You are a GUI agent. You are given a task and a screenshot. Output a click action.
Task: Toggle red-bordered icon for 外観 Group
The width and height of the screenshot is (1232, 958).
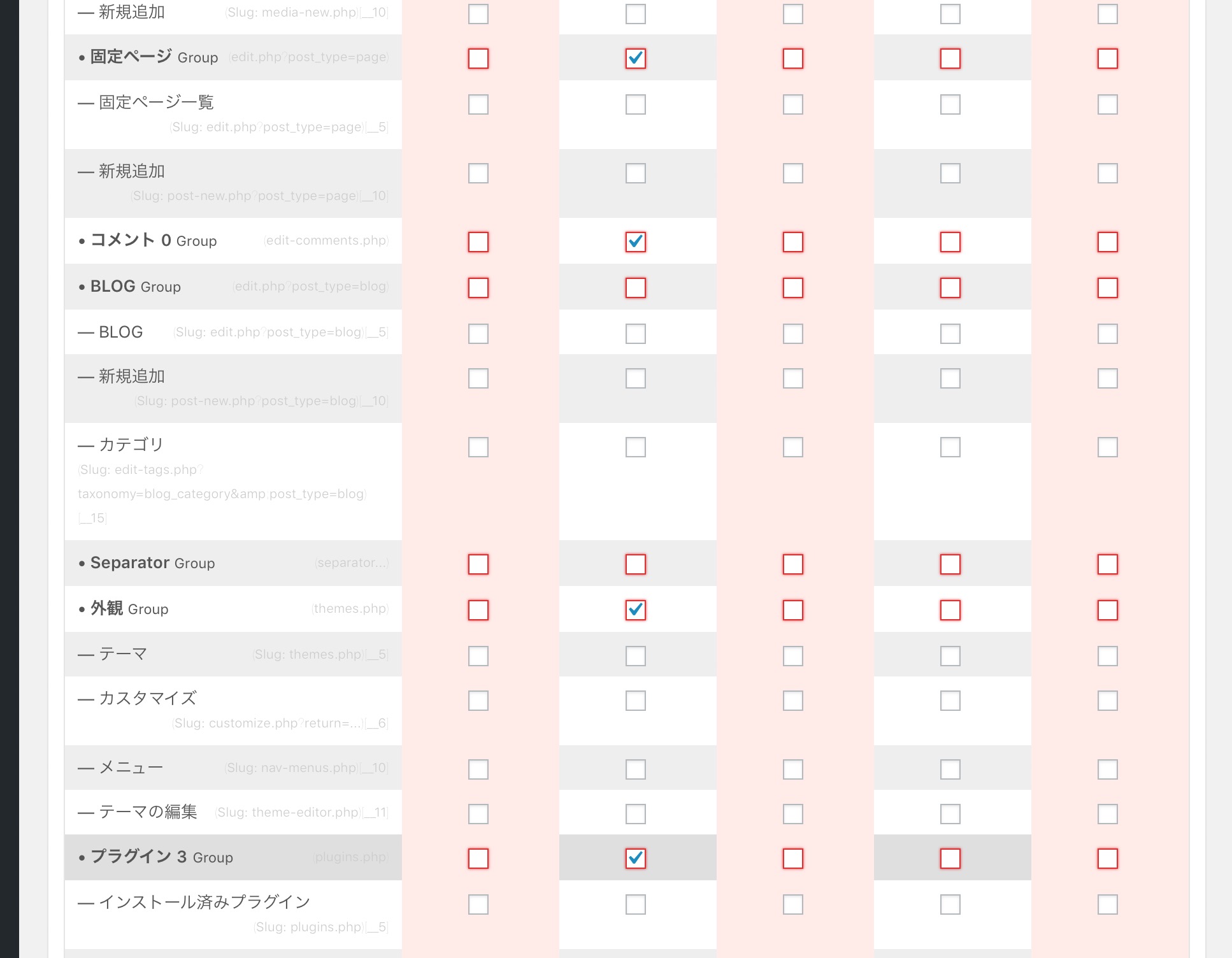[x=478, y=609]
